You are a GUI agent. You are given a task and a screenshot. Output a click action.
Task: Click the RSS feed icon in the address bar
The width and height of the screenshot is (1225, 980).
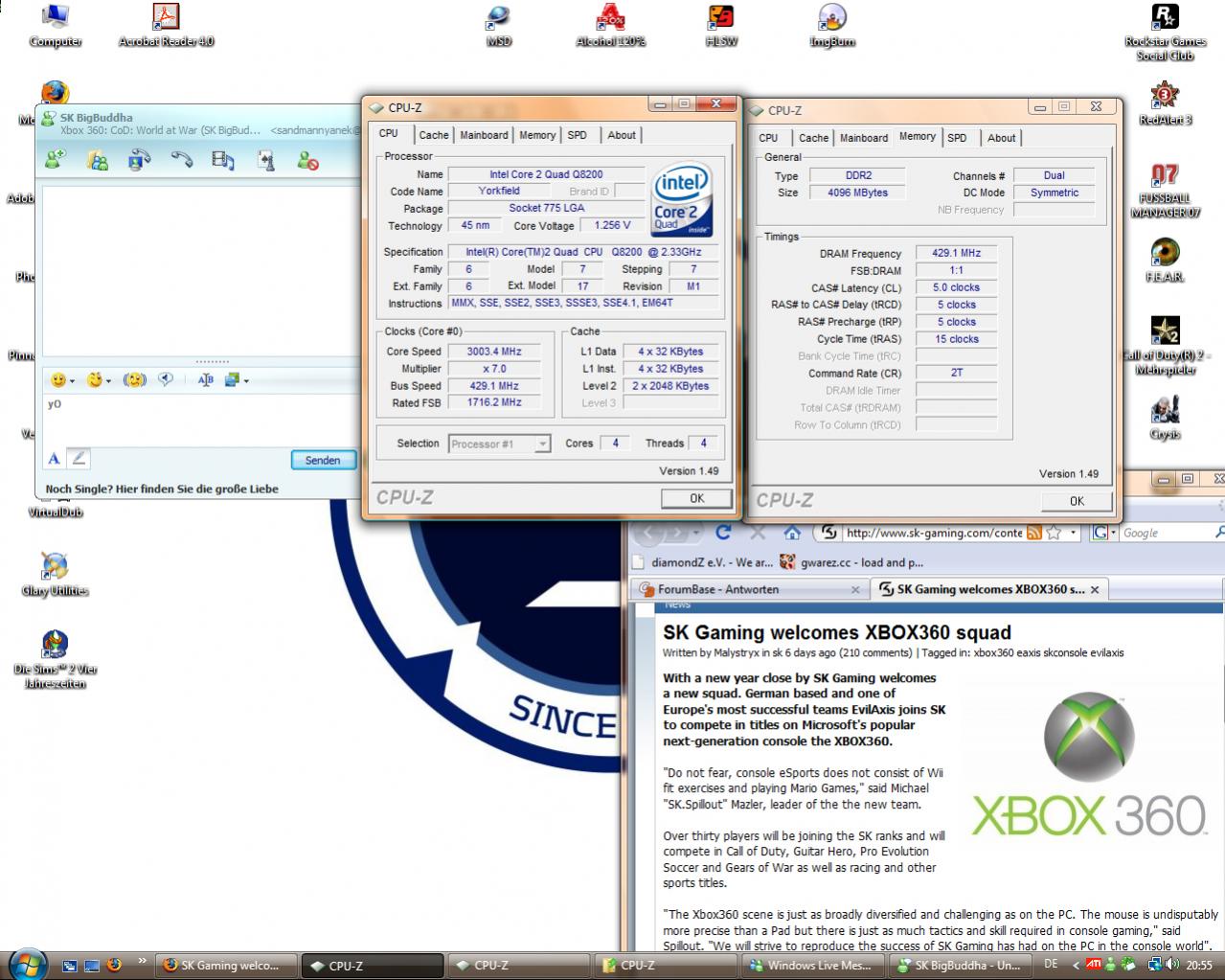pos(1033,533)
